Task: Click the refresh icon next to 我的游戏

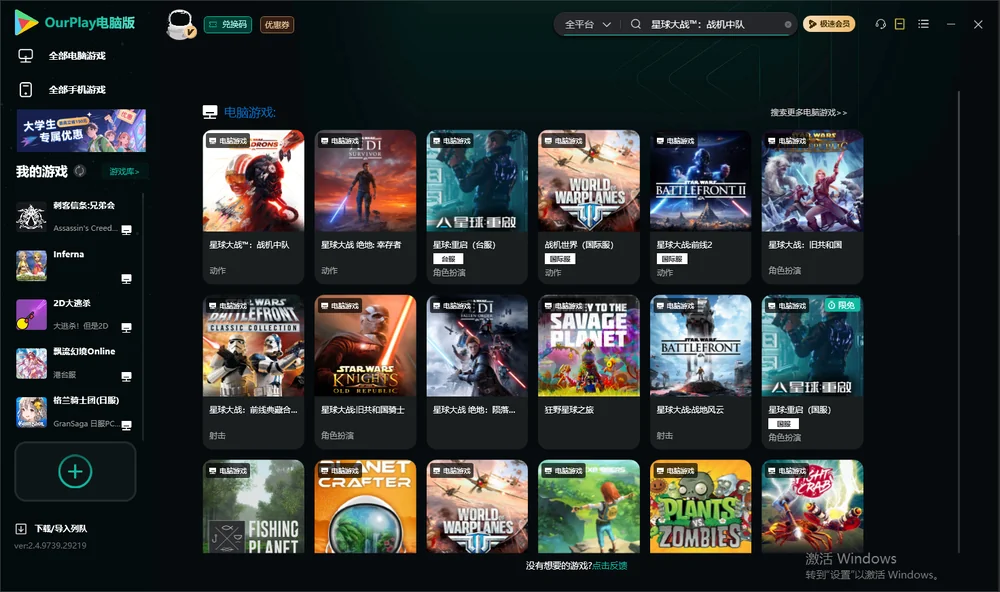Action: (x=80, y=171)
